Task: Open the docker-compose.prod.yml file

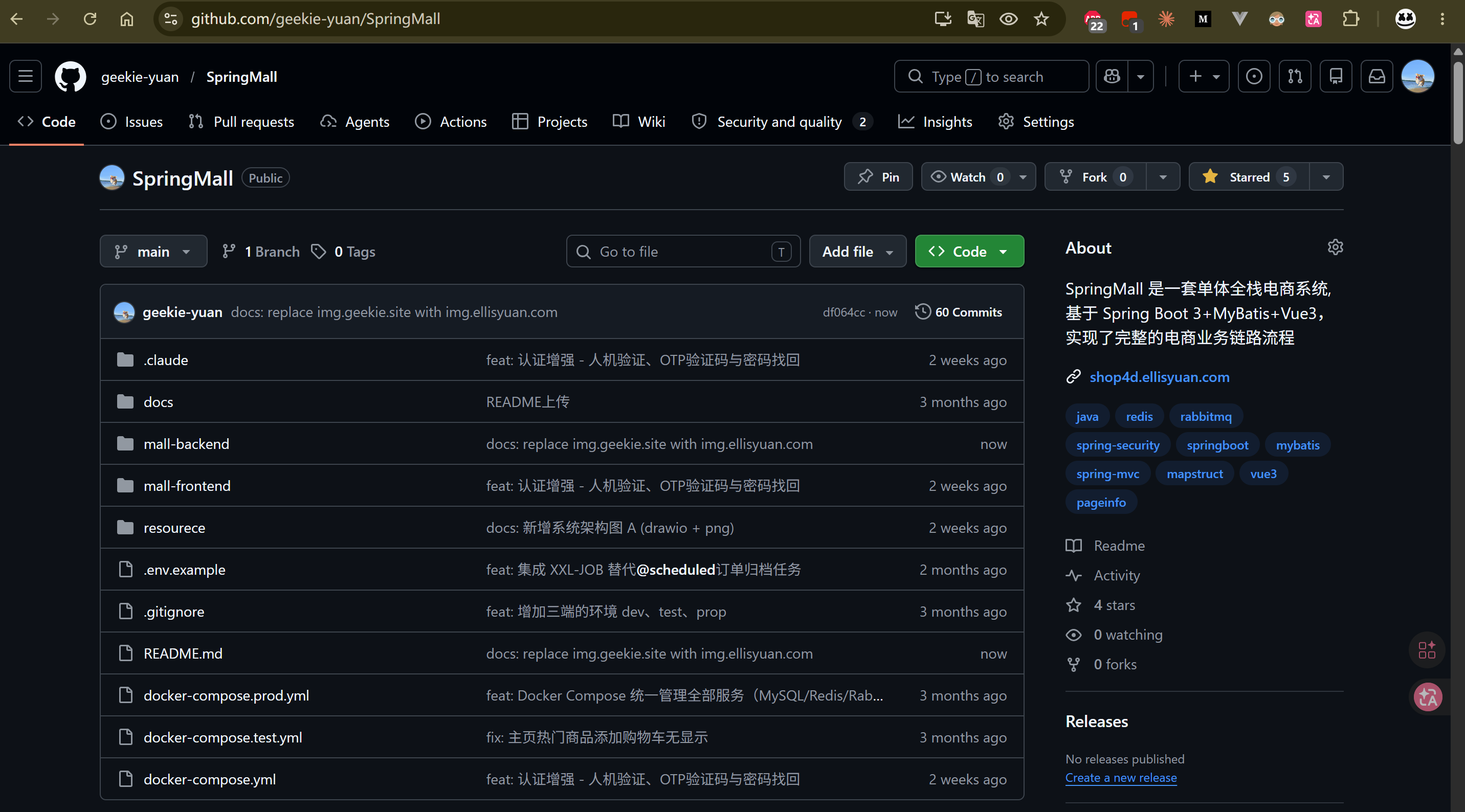Action: click(226, 695)
